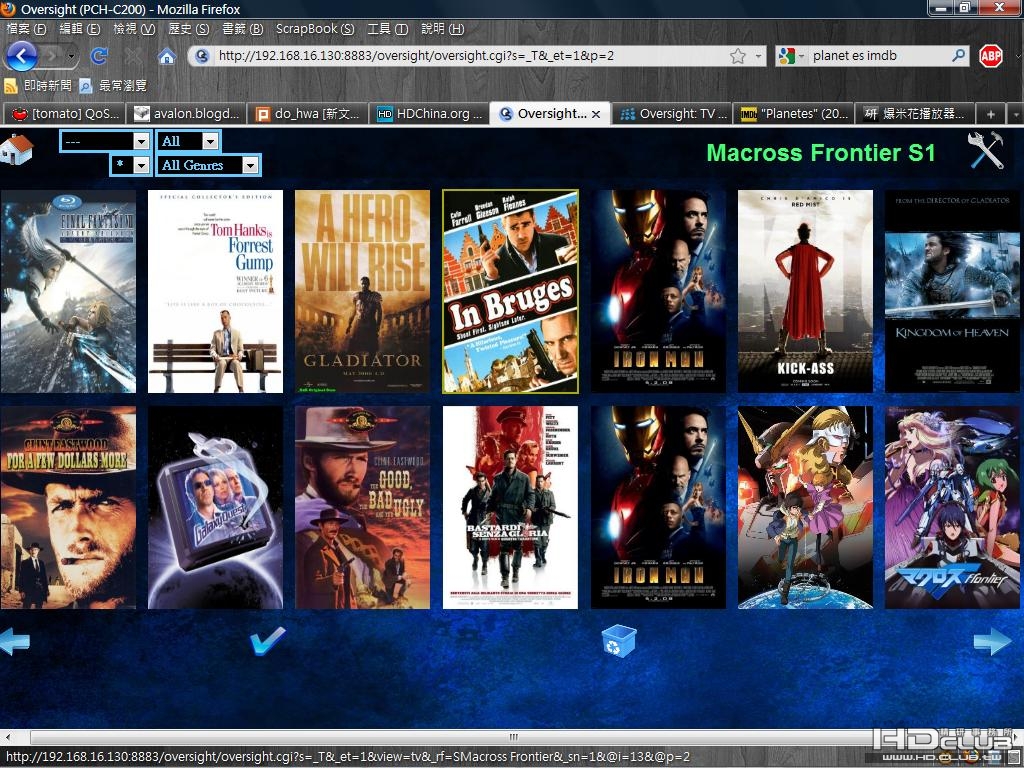Viewport: 1024px width, 768px height.
Task: Switch to the "Planetes" IMDb tab
Action: coord(793,114)
